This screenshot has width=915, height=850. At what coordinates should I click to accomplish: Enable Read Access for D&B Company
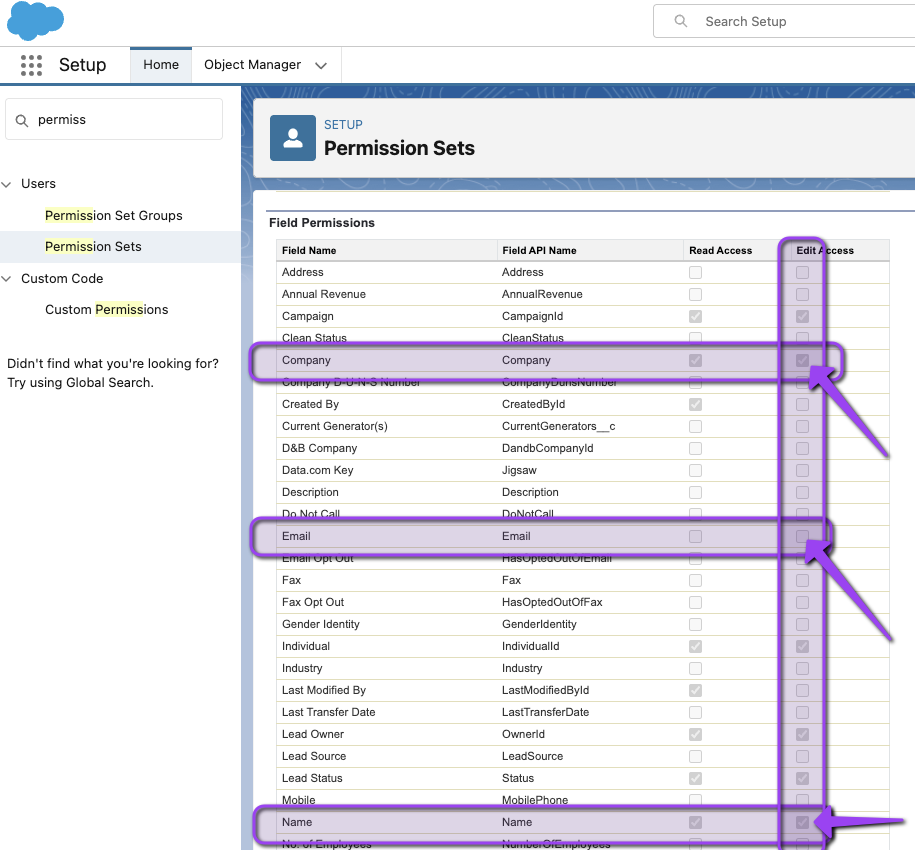point(695,449)
